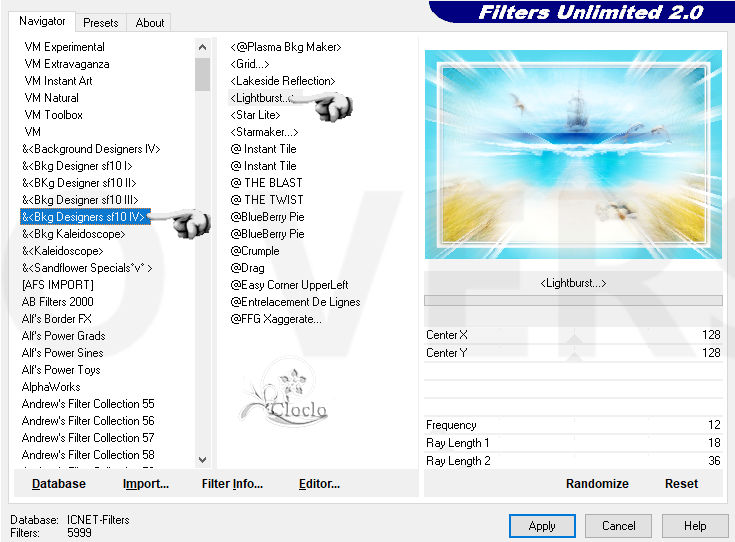Select Alf's Power Toys category
735x542 pixels.
click(x=61, y=369)
